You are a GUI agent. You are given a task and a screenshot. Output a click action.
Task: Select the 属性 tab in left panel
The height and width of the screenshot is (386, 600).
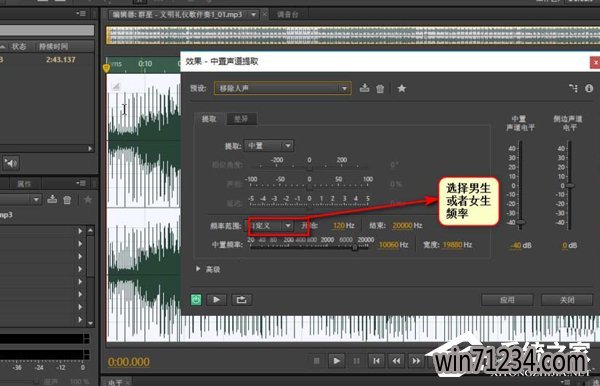coord(24,184)
